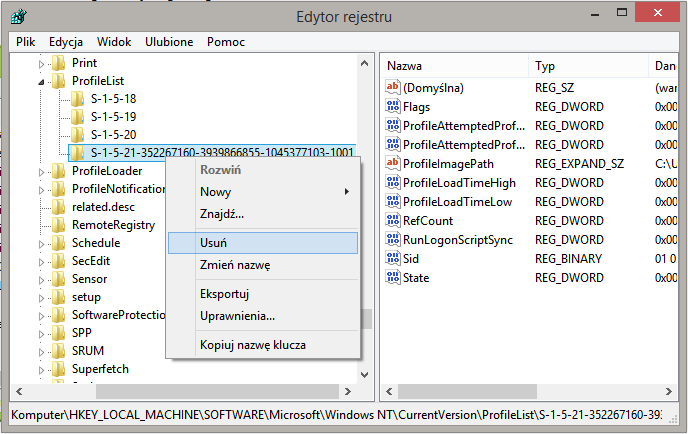Expand the Schedule tree node
This screenshot has height=434, width=688.
click(41, 244)
